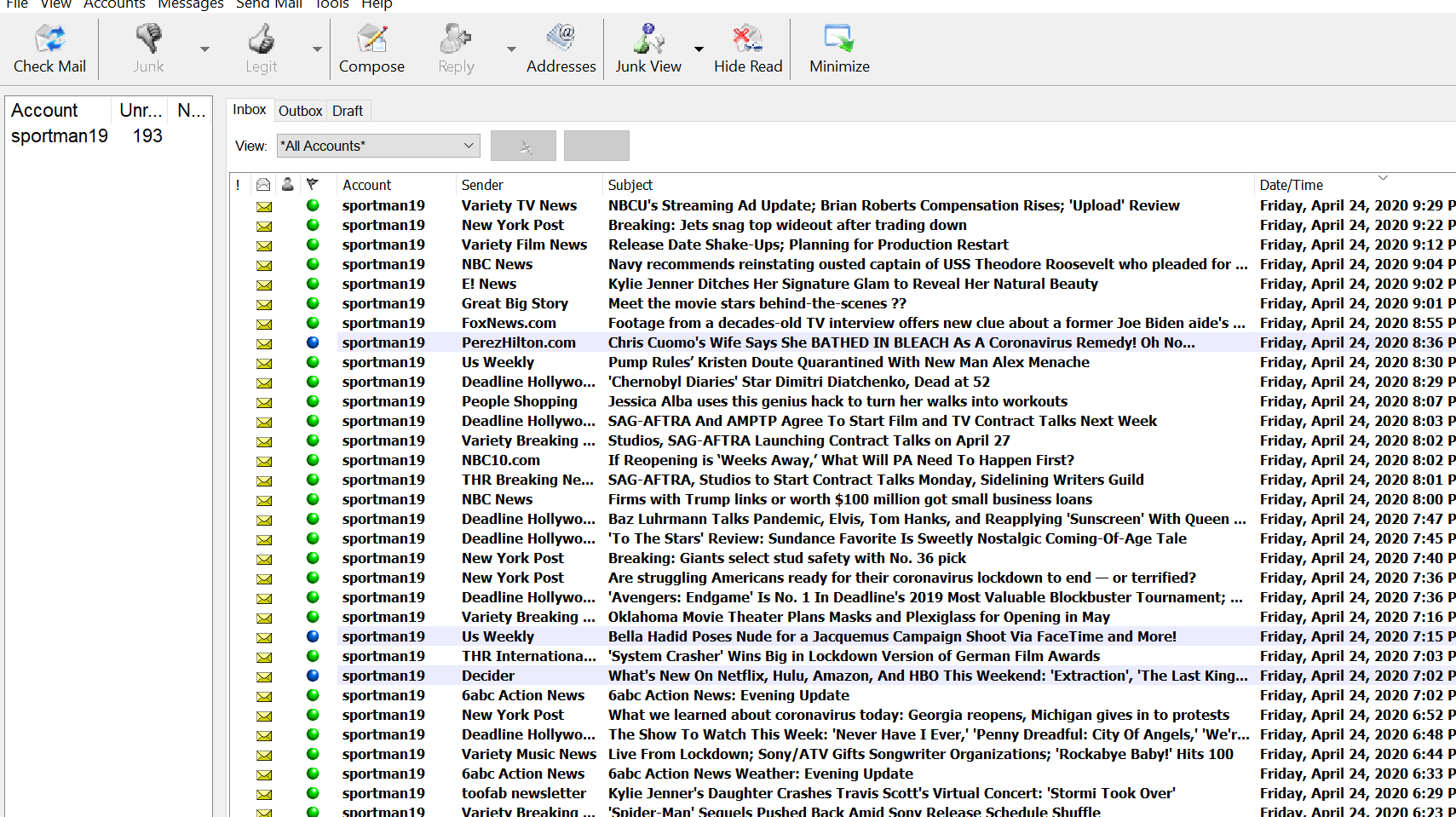Mark message as Junk via thumbs-down icon
This screenshot has height=817, width=1456.
148,49
